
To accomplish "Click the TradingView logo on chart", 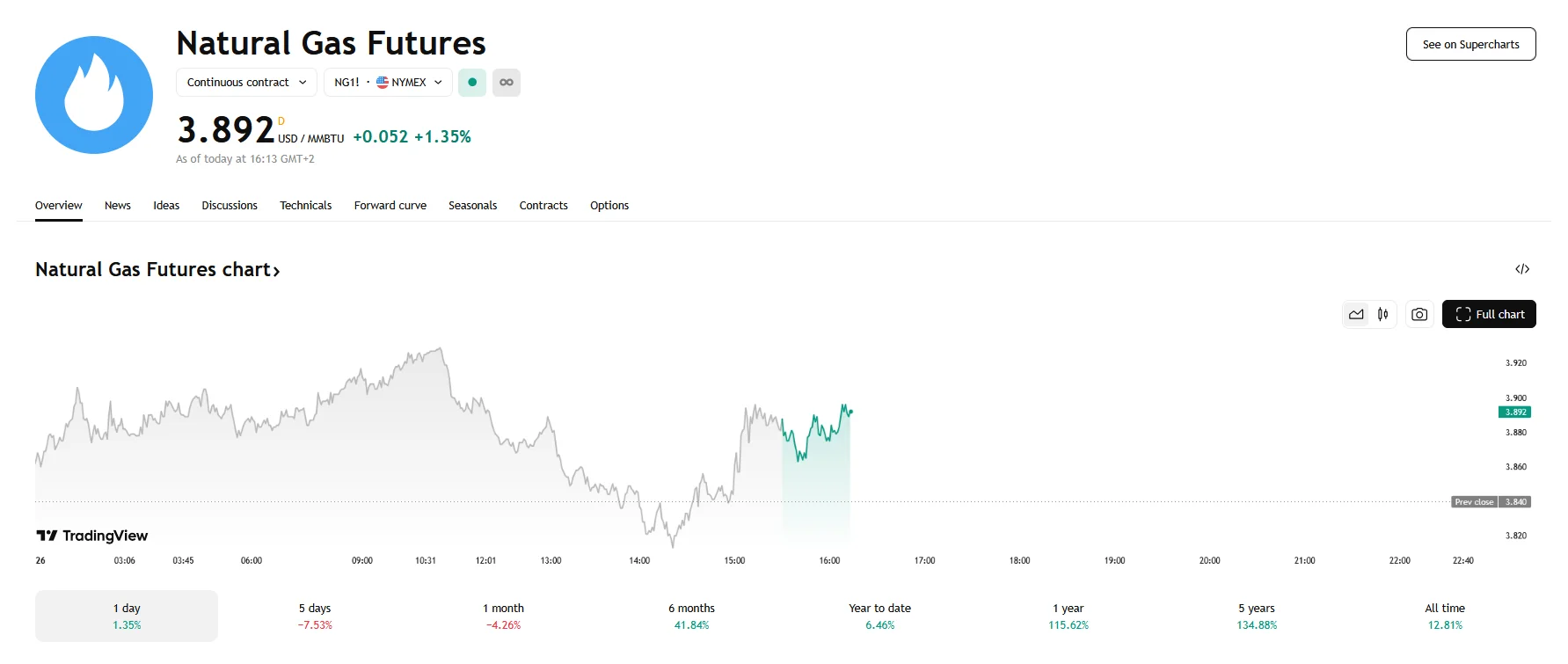I will click(x=92, y=536).
